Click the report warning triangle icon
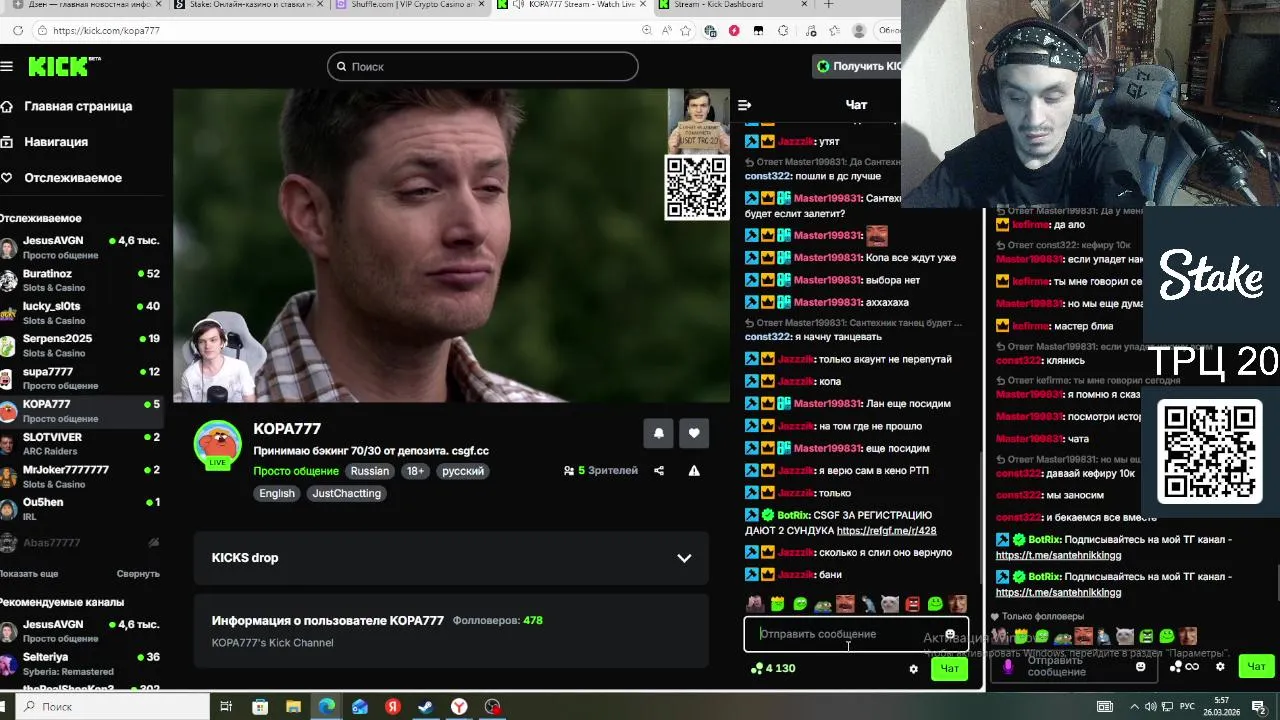The image size is (1280, 720). tap(694, 471)
